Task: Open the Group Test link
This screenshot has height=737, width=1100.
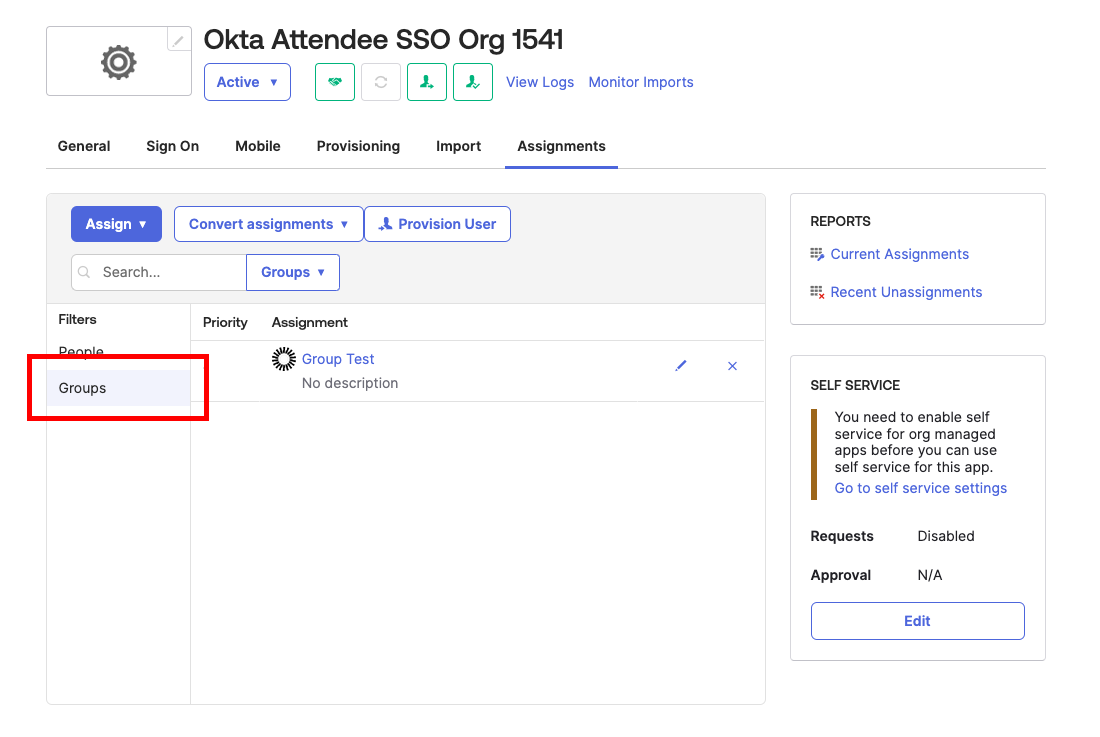Action: click(x=337, y=359)
